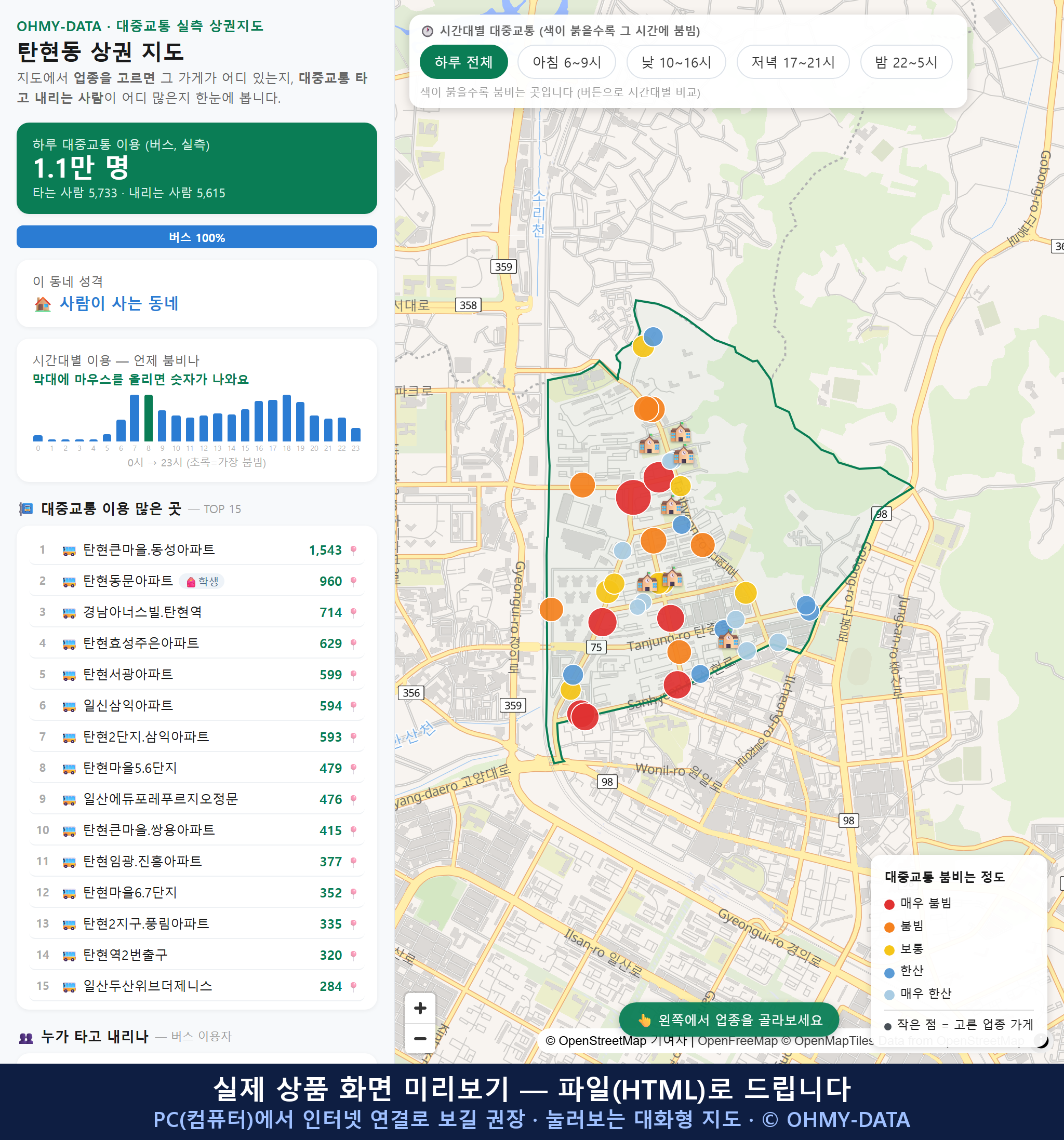Click bus icon beside 탄현큰마을.동성아파트

click(x=69, y=551)
